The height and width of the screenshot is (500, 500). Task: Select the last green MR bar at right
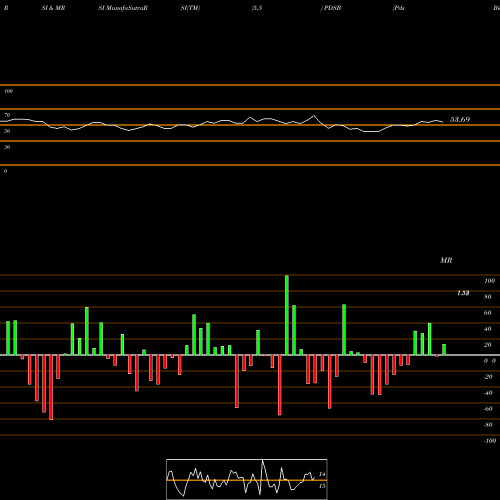pyautogui.click(x=444, y=350)
